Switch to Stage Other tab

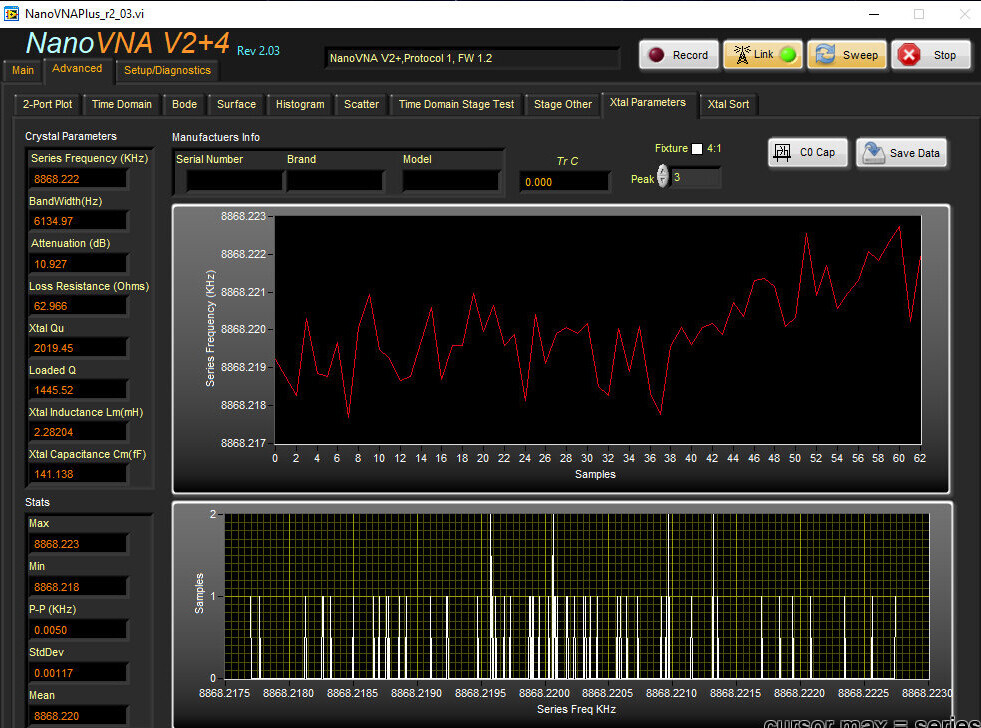(563, 104)
